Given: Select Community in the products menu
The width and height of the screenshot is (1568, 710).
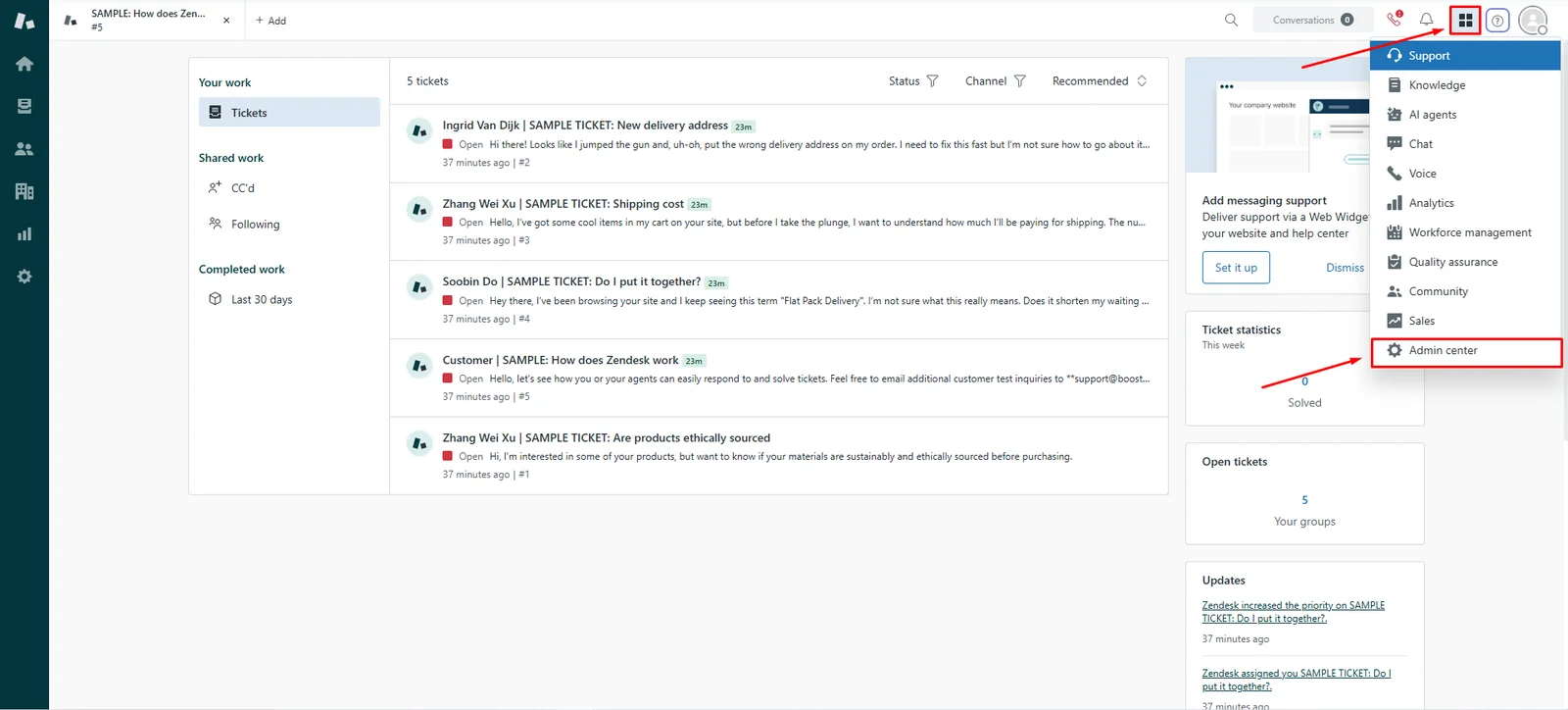Looking at the screenshot, I should pyautogui.click(x=1465, y=291).
